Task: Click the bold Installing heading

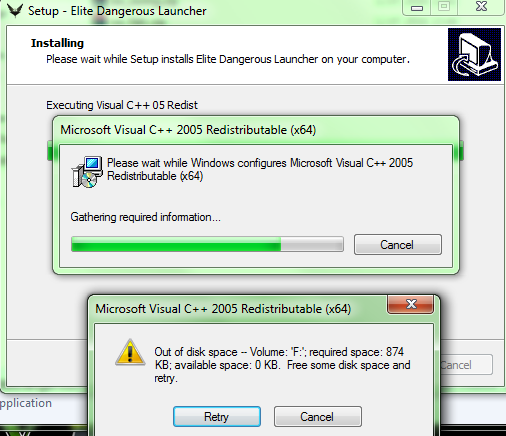Action: click(57, 43)
